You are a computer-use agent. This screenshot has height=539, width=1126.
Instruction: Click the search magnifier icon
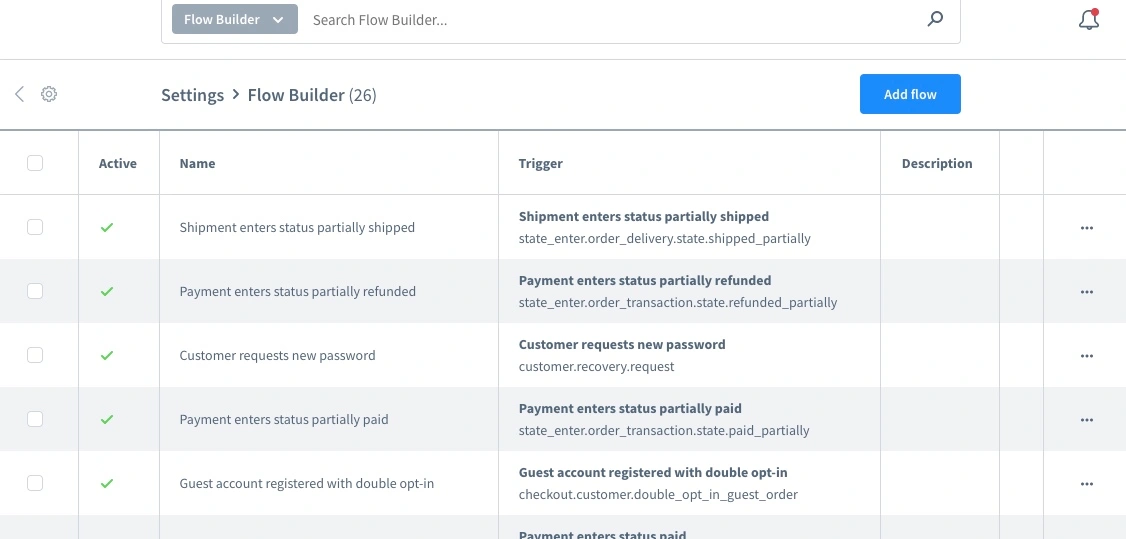[x=935, y=19]
